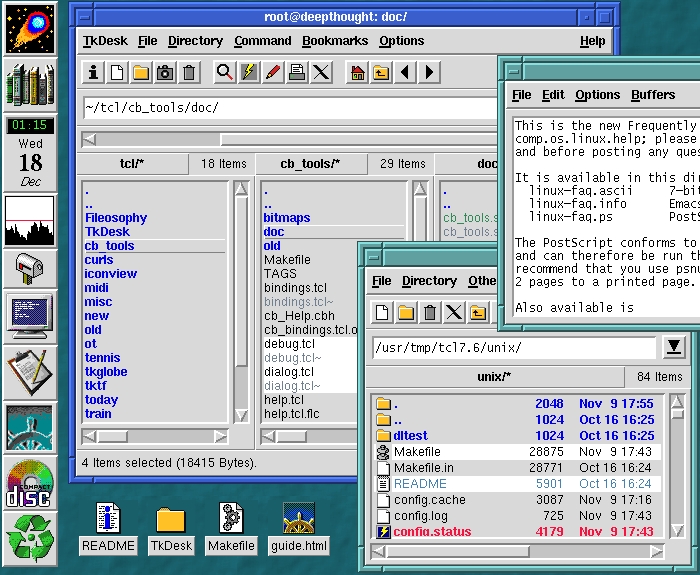Image resolution: width=700 pixels, height=575 pixels.
Task: Open the cb_tools/* column header menu
Action: (x=309, y=164)
